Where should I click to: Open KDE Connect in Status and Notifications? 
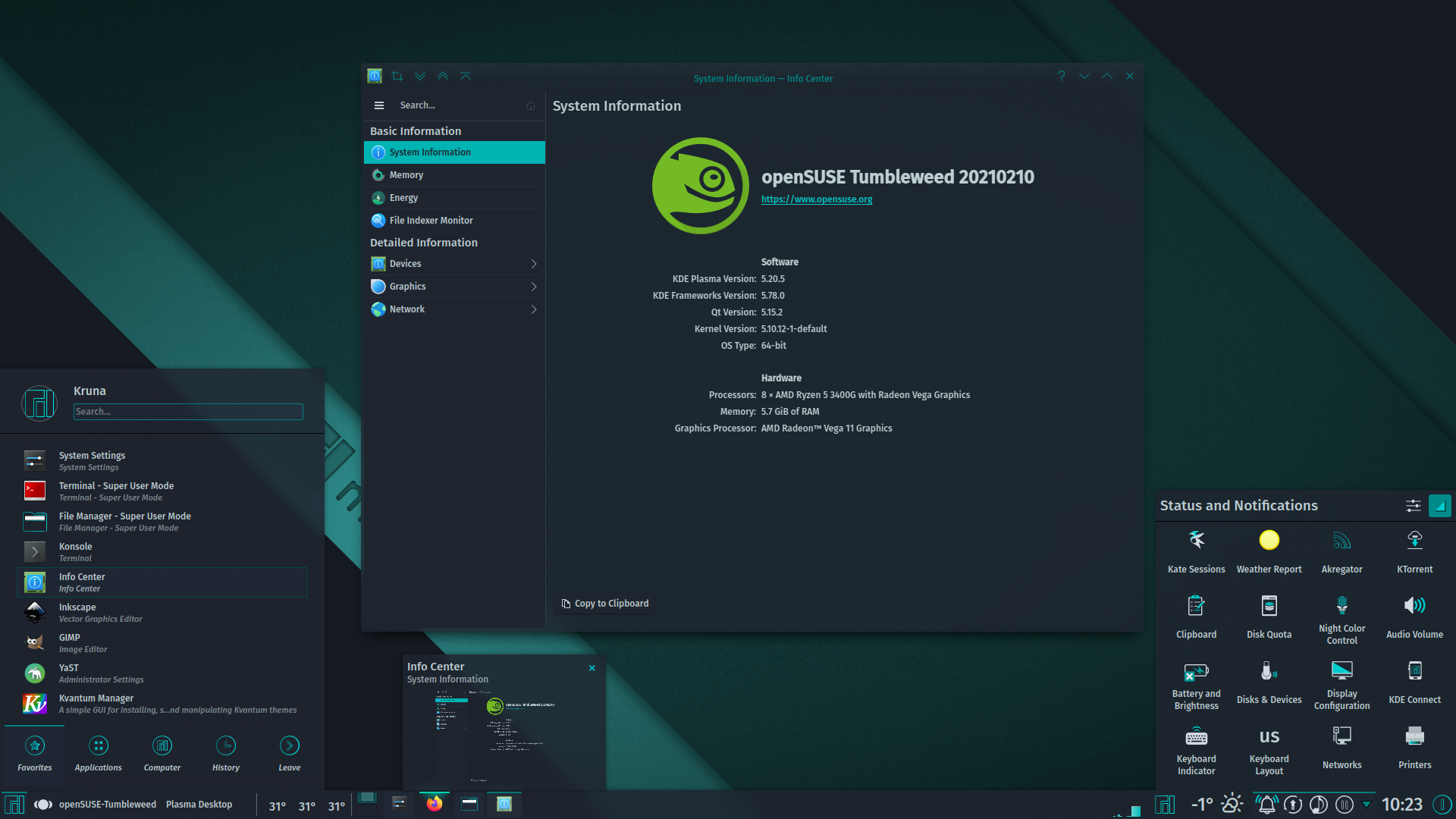(1414, 672)
